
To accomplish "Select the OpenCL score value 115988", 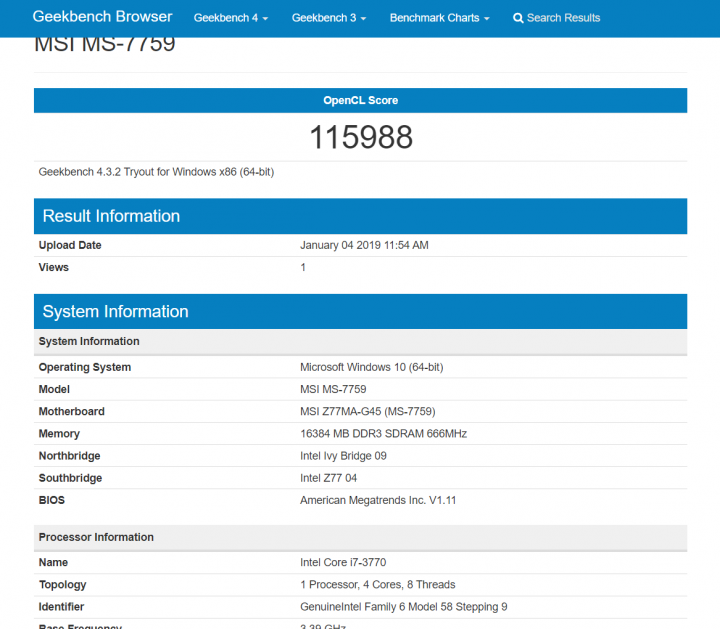I will click(x=360, y=137).
